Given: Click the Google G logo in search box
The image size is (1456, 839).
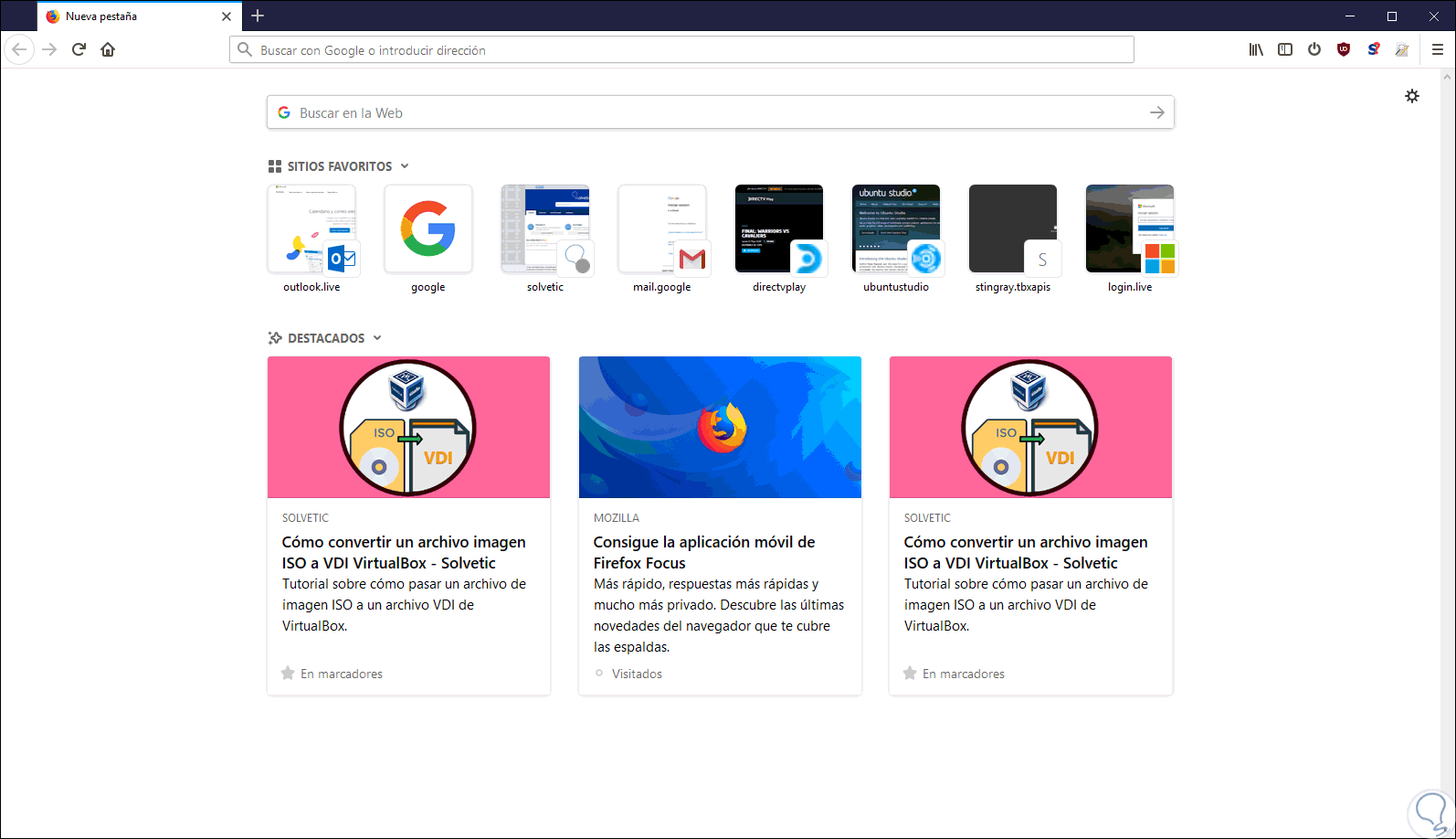Looking at the screenshot, I should click(x=284, y=112).
